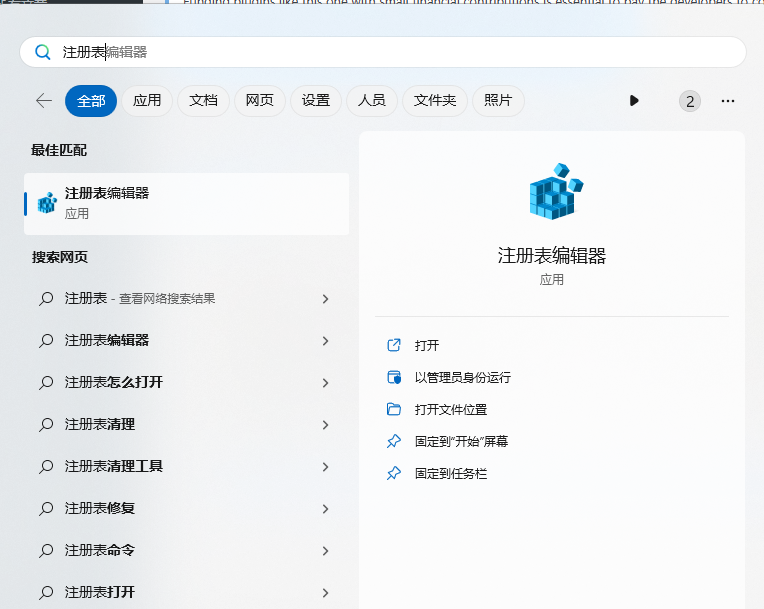The image size is (764, 609).
Task: Click search icon beside 注册表修复
Action: (46, 509)
